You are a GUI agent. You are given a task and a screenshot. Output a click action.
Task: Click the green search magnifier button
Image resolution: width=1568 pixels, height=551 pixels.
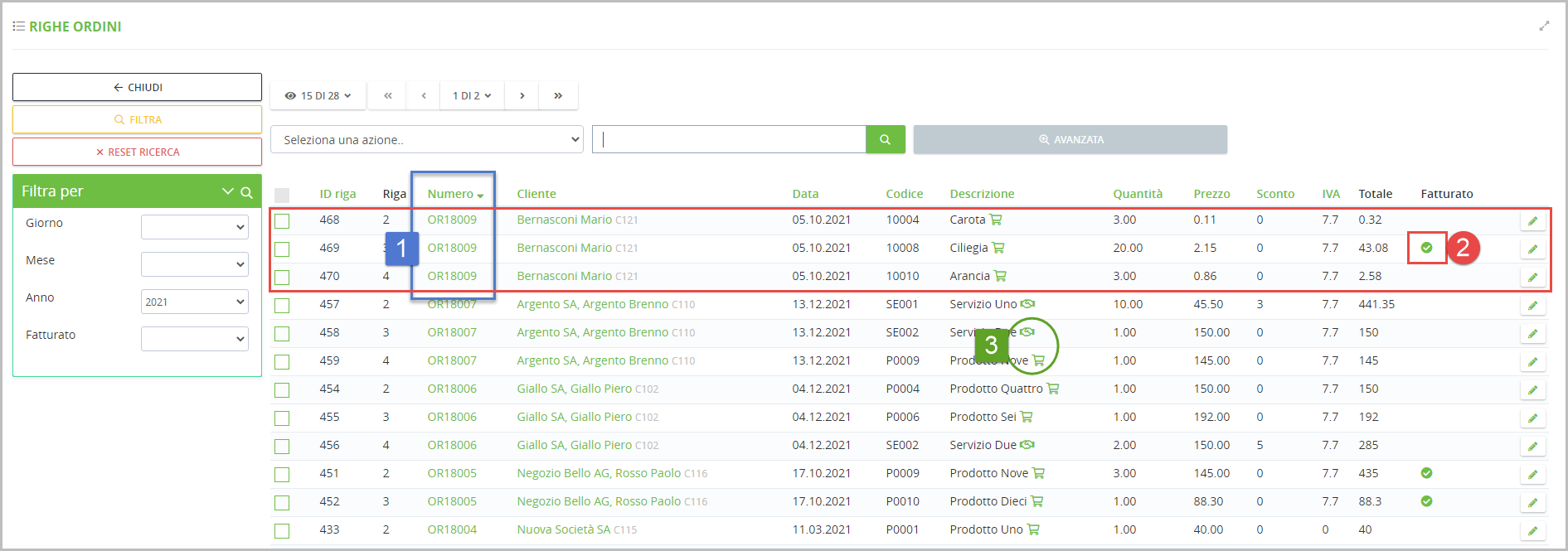[885, 140]
